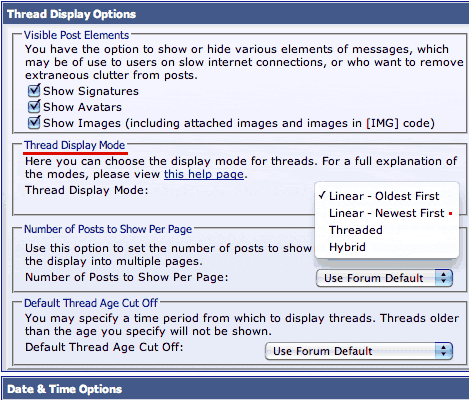469x400 pixels.
Task: Click the Visible Post Elements legend title
Action: (76, 35)
